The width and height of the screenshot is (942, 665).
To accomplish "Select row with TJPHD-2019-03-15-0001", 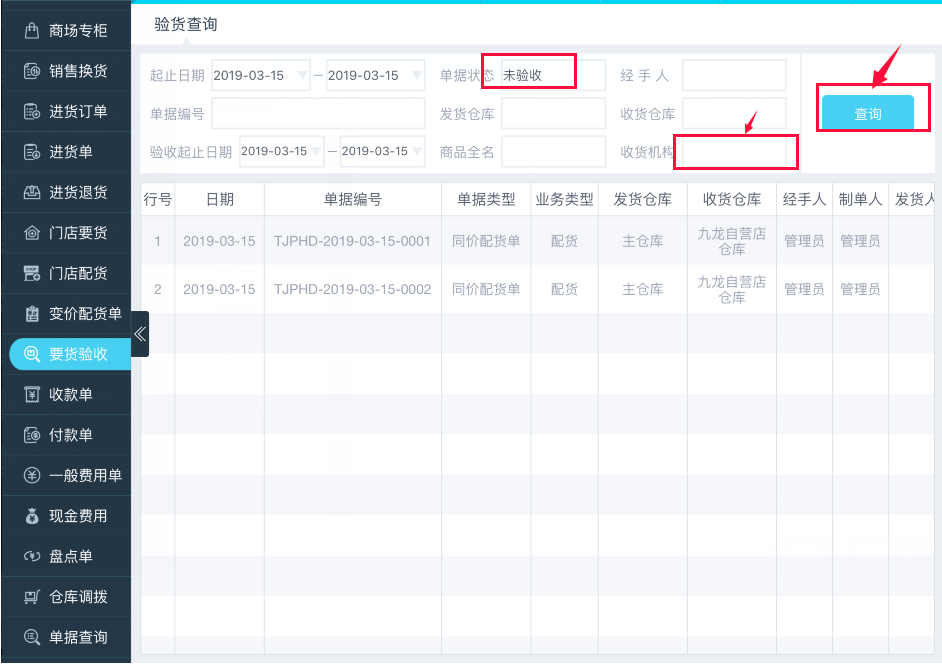I will pos(538,241).
